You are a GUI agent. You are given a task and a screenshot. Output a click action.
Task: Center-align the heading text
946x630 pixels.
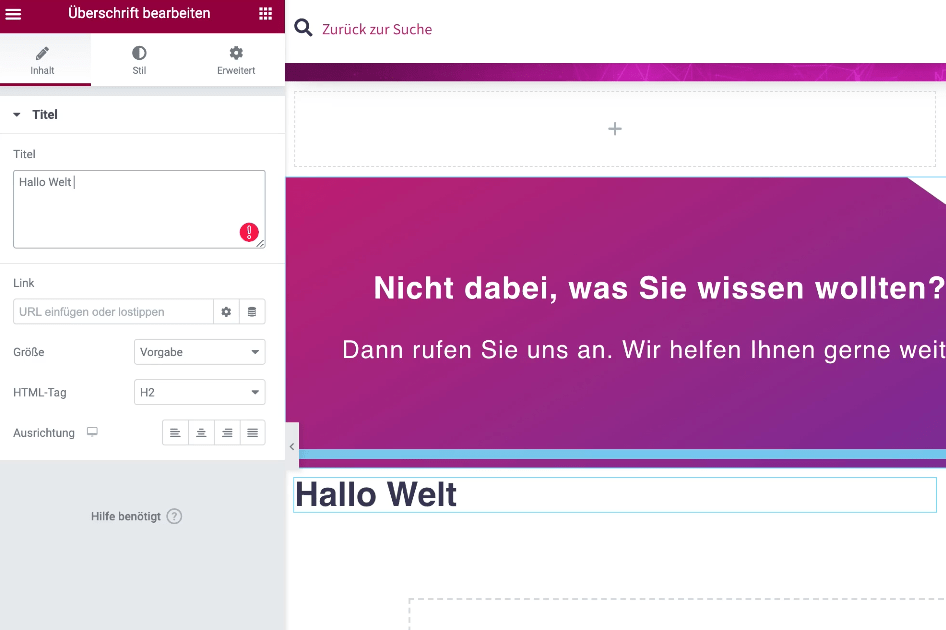[201, 433]
